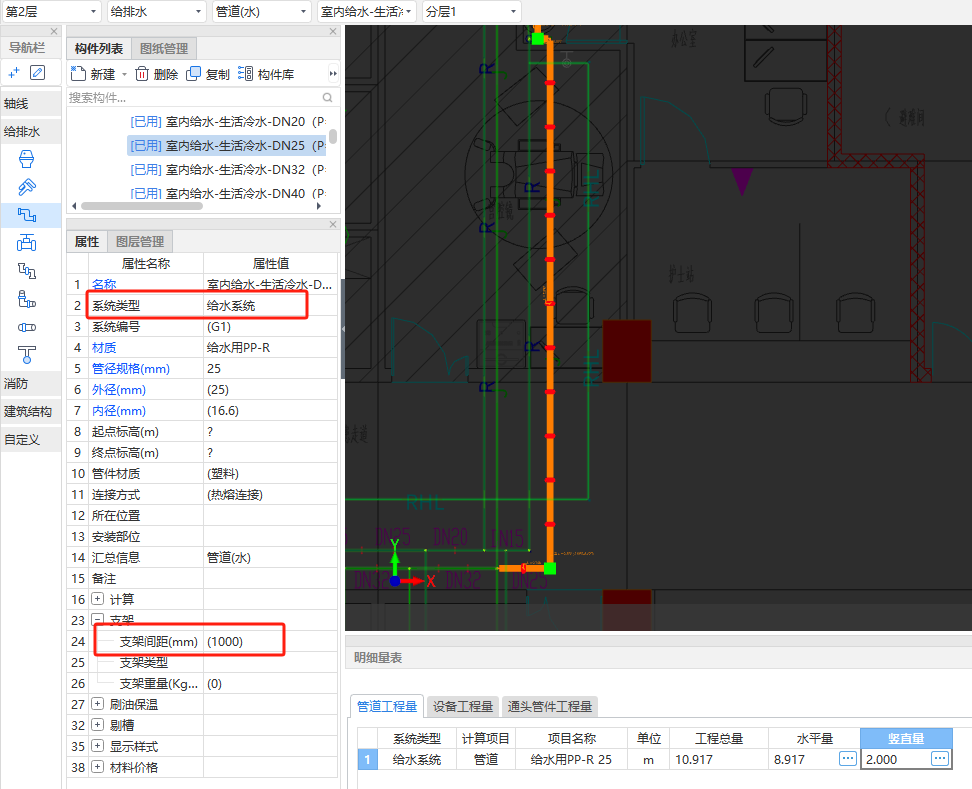This screenshot has height=789, width=972.
Task: Open the 给排水 navigation section
Action: click(31, 131)
